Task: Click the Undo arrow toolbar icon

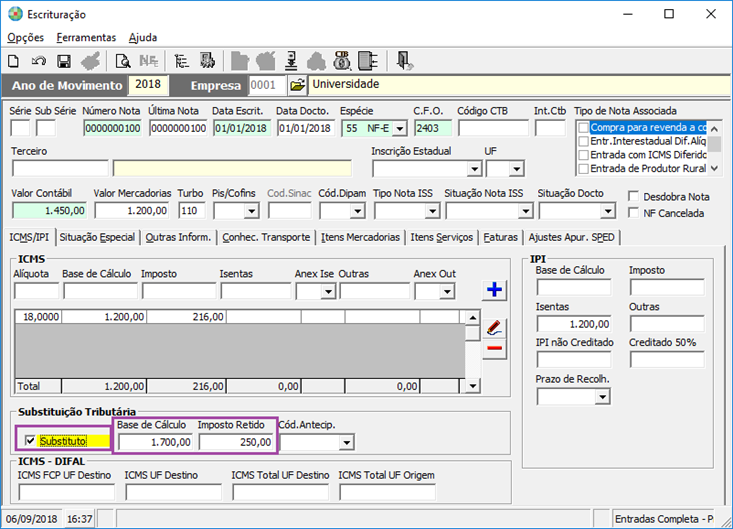Action: 39,61
